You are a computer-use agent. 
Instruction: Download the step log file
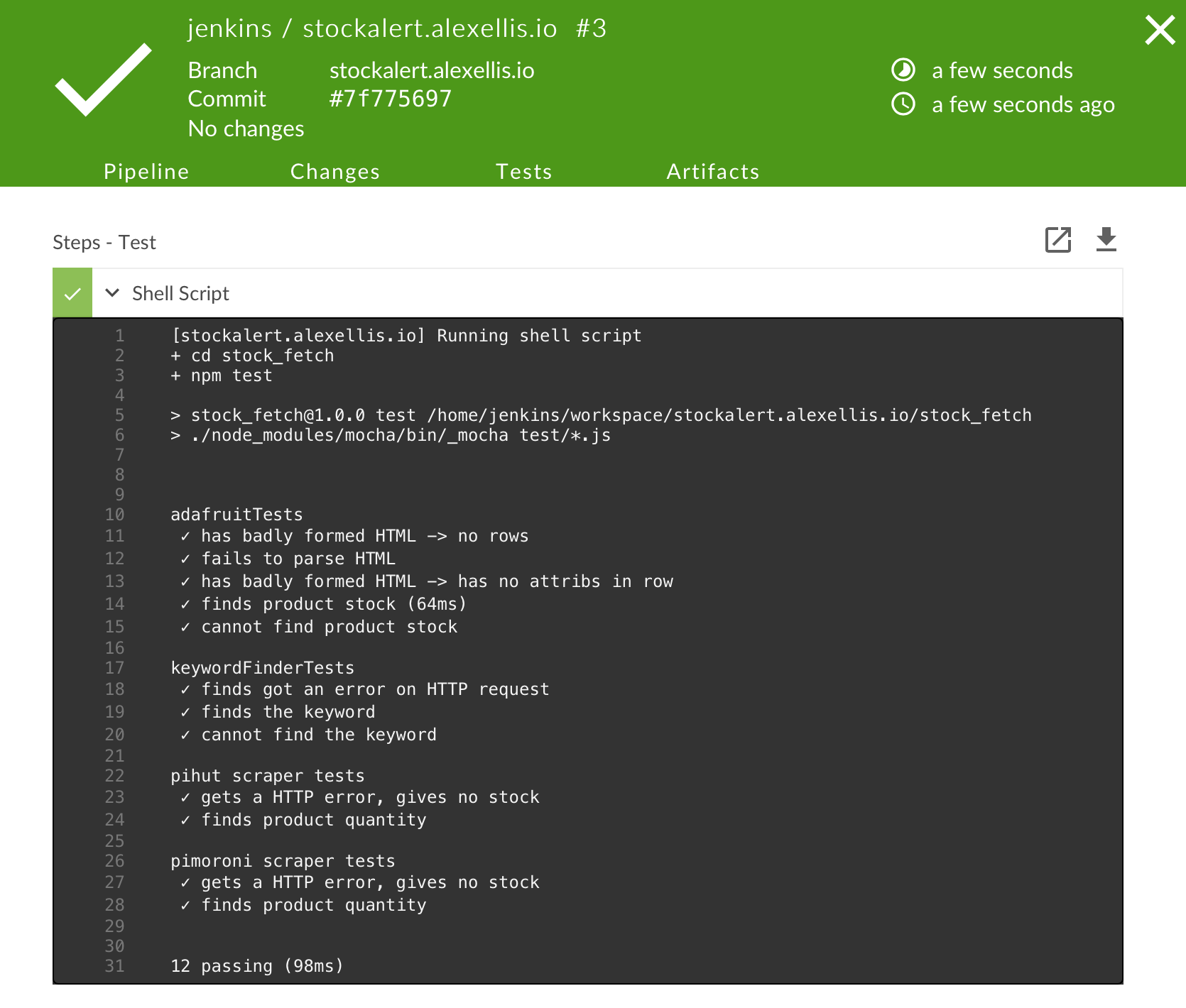1106,240
